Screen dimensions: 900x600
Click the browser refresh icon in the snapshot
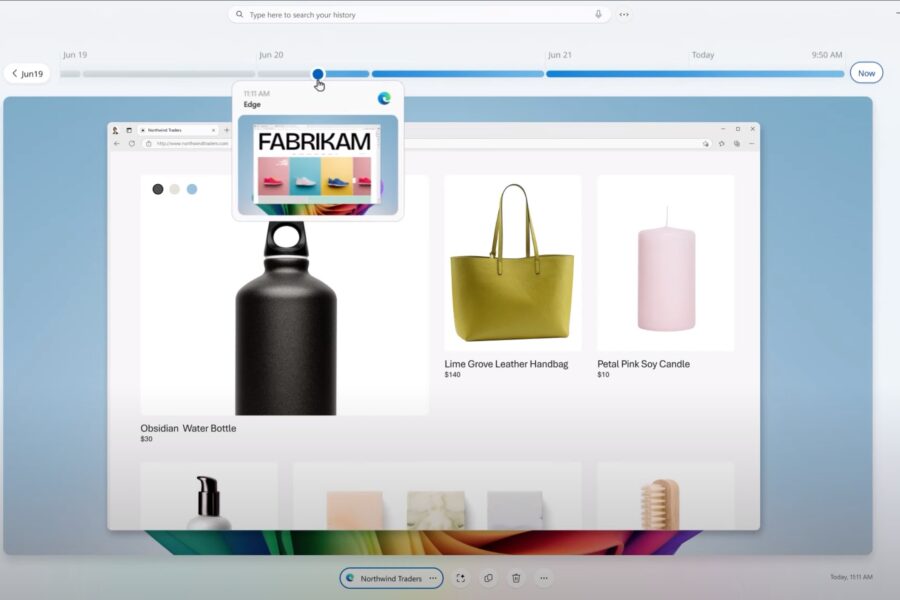pos(131,144)
